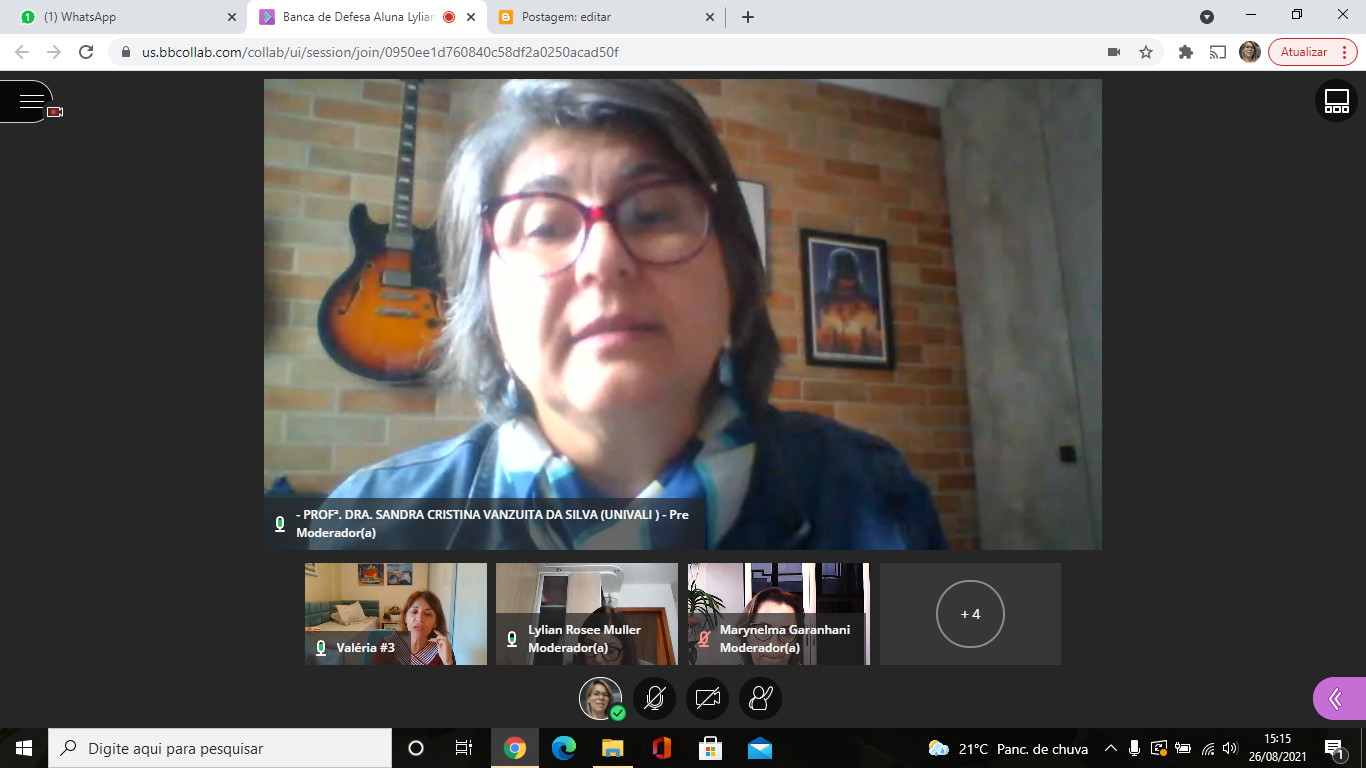The height and width of the screenshot is (768, 1366).
Task: Click the Atualizar update button
Action: point(1304,52)
